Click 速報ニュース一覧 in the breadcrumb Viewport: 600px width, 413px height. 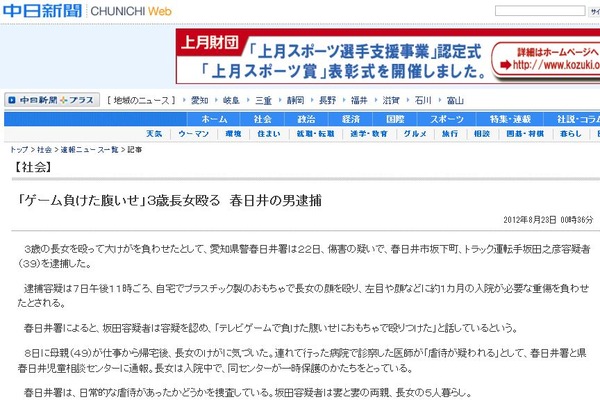pos(90,150)
